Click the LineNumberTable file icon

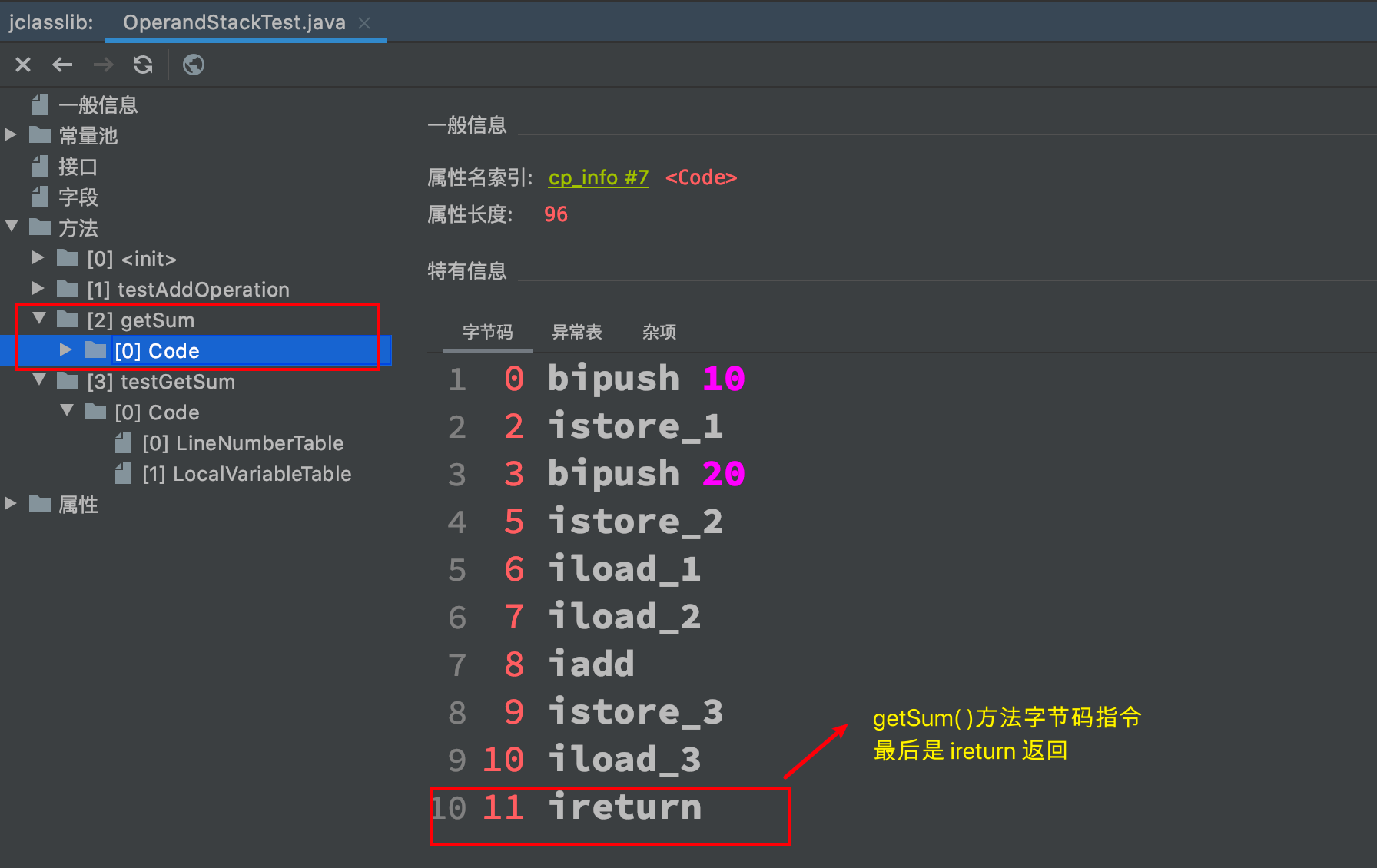tap(123, 442)
